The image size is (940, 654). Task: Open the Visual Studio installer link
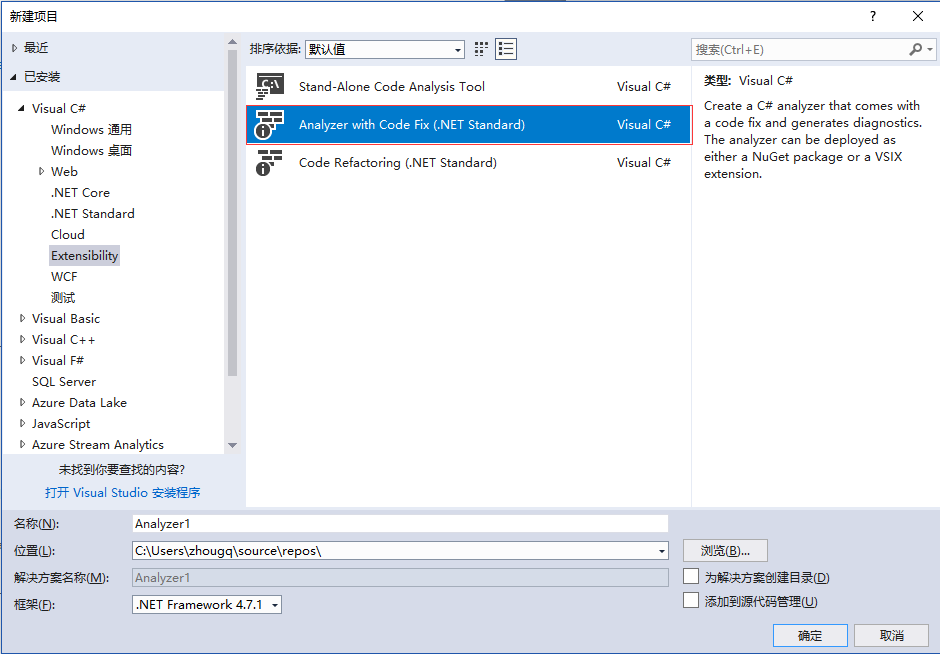click(122, 492)
